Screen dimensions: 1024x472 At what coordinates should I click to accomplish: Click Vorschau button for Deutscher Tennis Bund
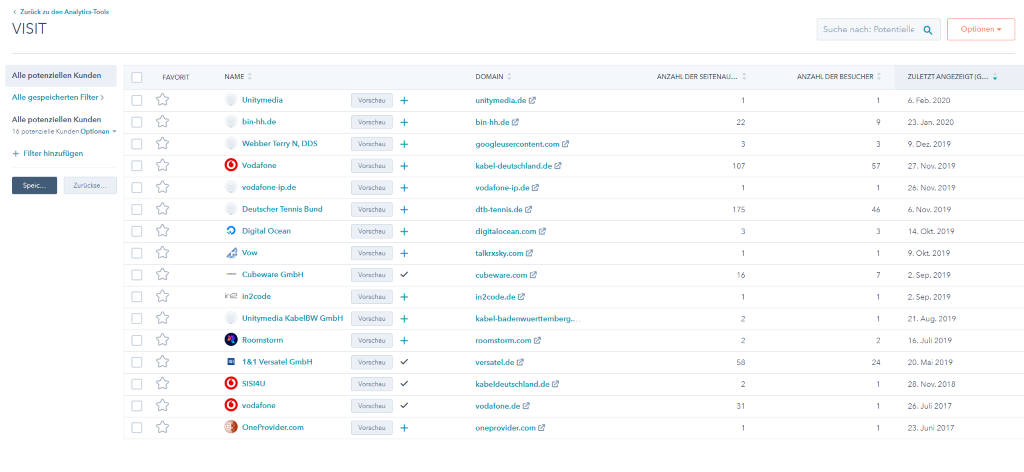click(x=371, y=209)
